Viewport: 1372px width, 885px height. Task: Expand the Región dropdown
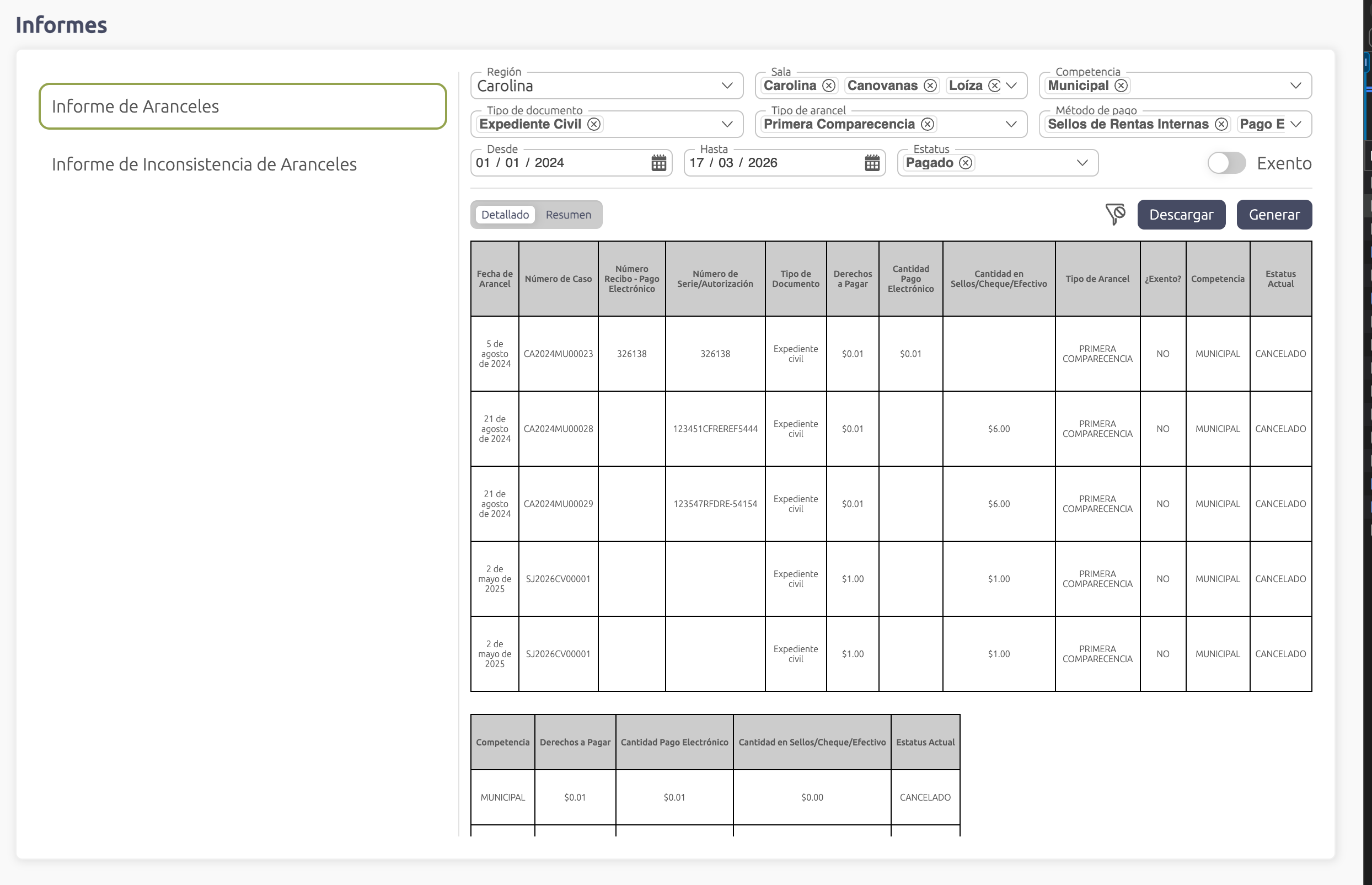(726, 86)
